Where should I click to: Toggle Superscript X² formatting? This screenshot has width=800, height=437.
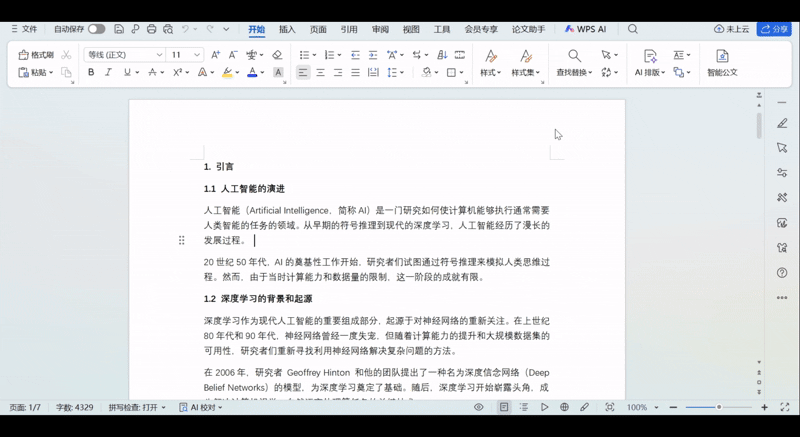tap(178, 72)
